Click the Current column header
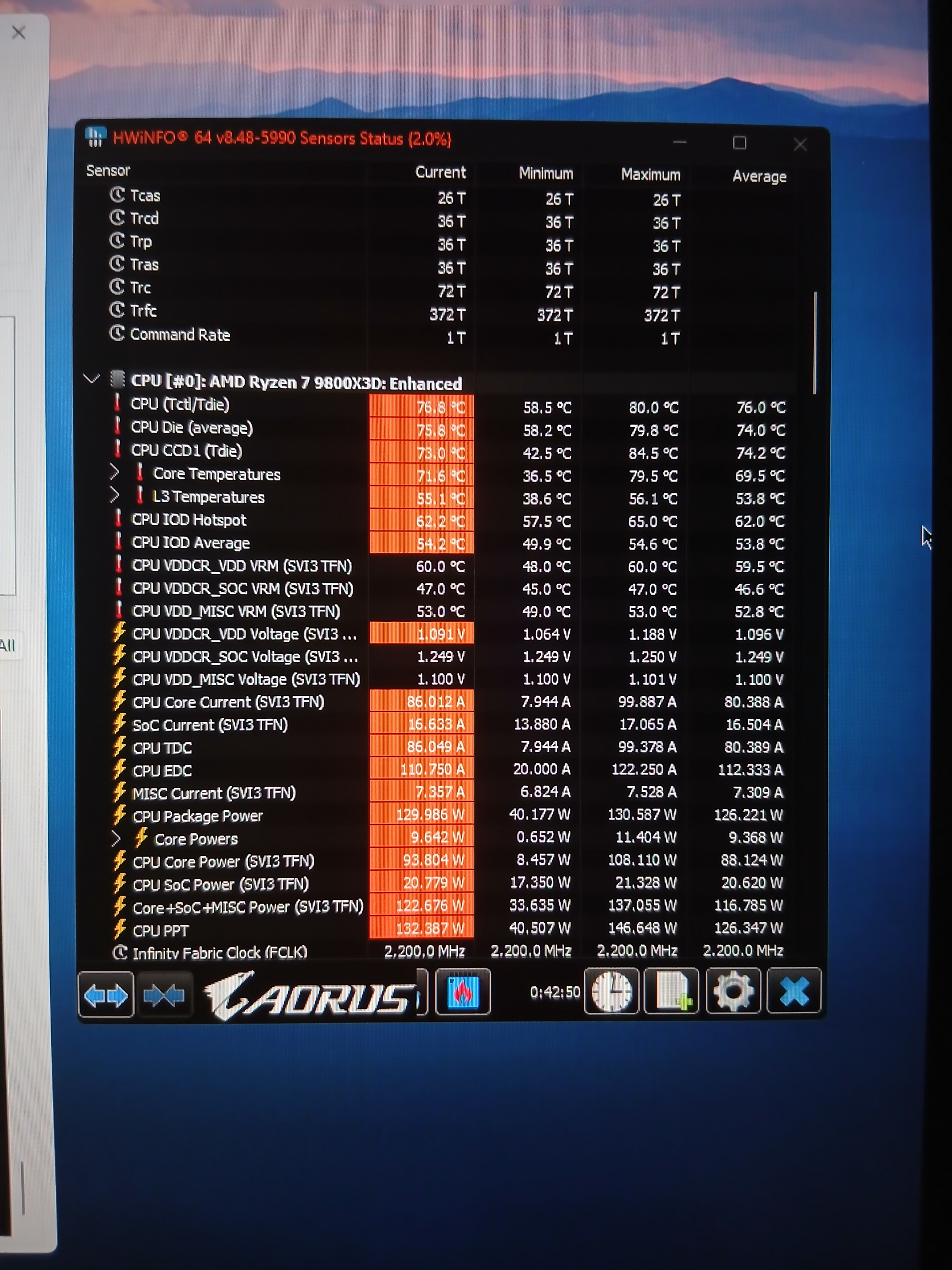Image resolution: width=952 pixels, height=1270 pixels. point(441,172)
